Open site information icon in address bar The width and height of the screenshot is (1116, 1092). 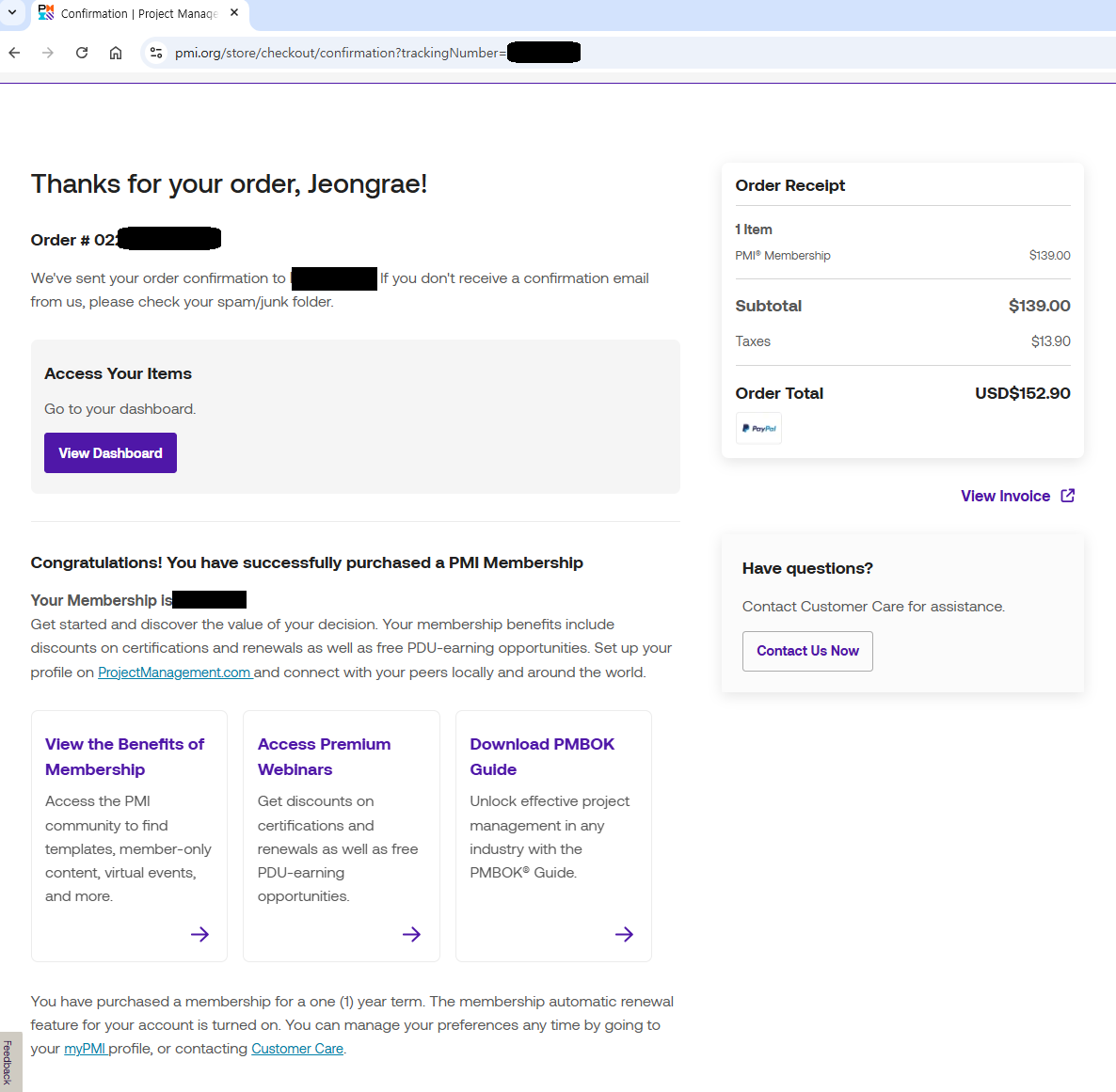click(156, 53)
